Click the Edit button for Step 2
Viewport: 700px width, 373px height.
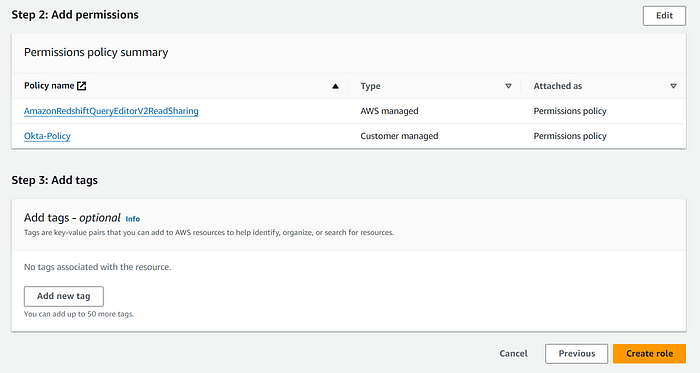664,16
